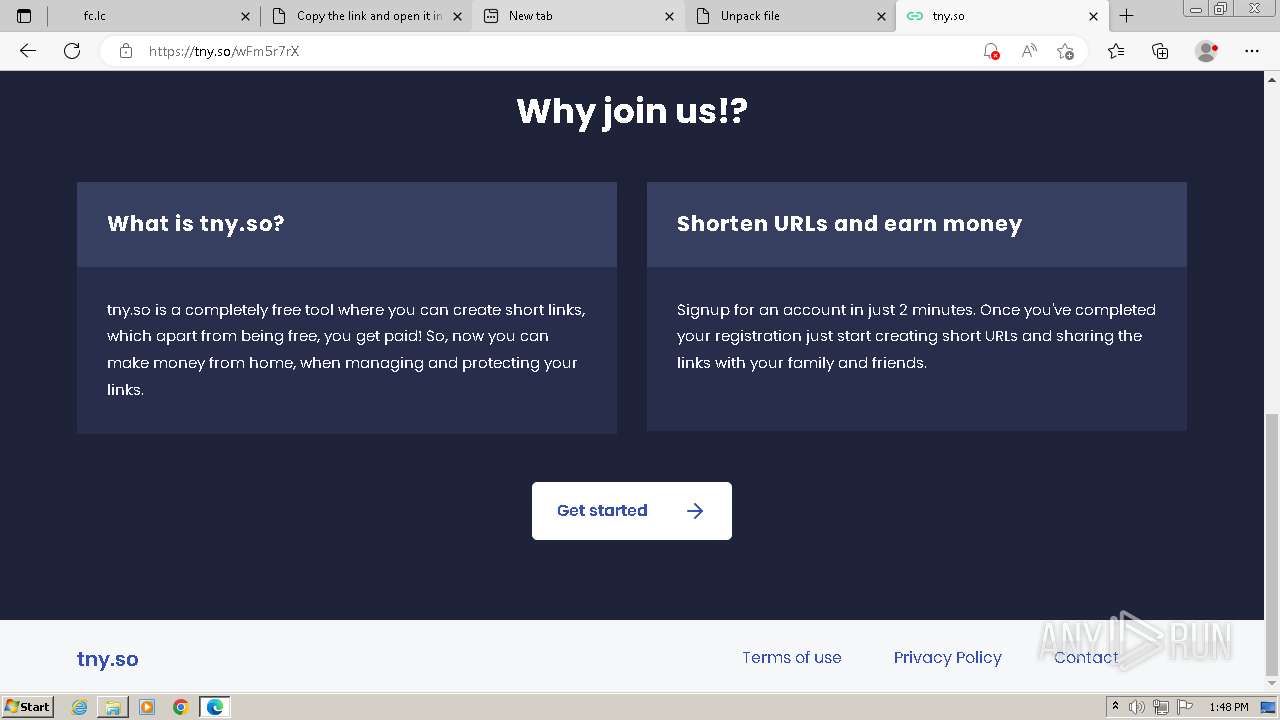This screenshot has height=720, width=1280.
Task: Click the Get started button
Action: coord(632,511)
